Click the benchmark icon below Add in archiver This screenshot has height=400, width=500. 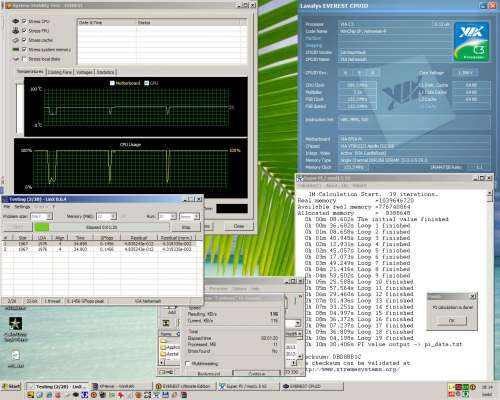[166, 323]
